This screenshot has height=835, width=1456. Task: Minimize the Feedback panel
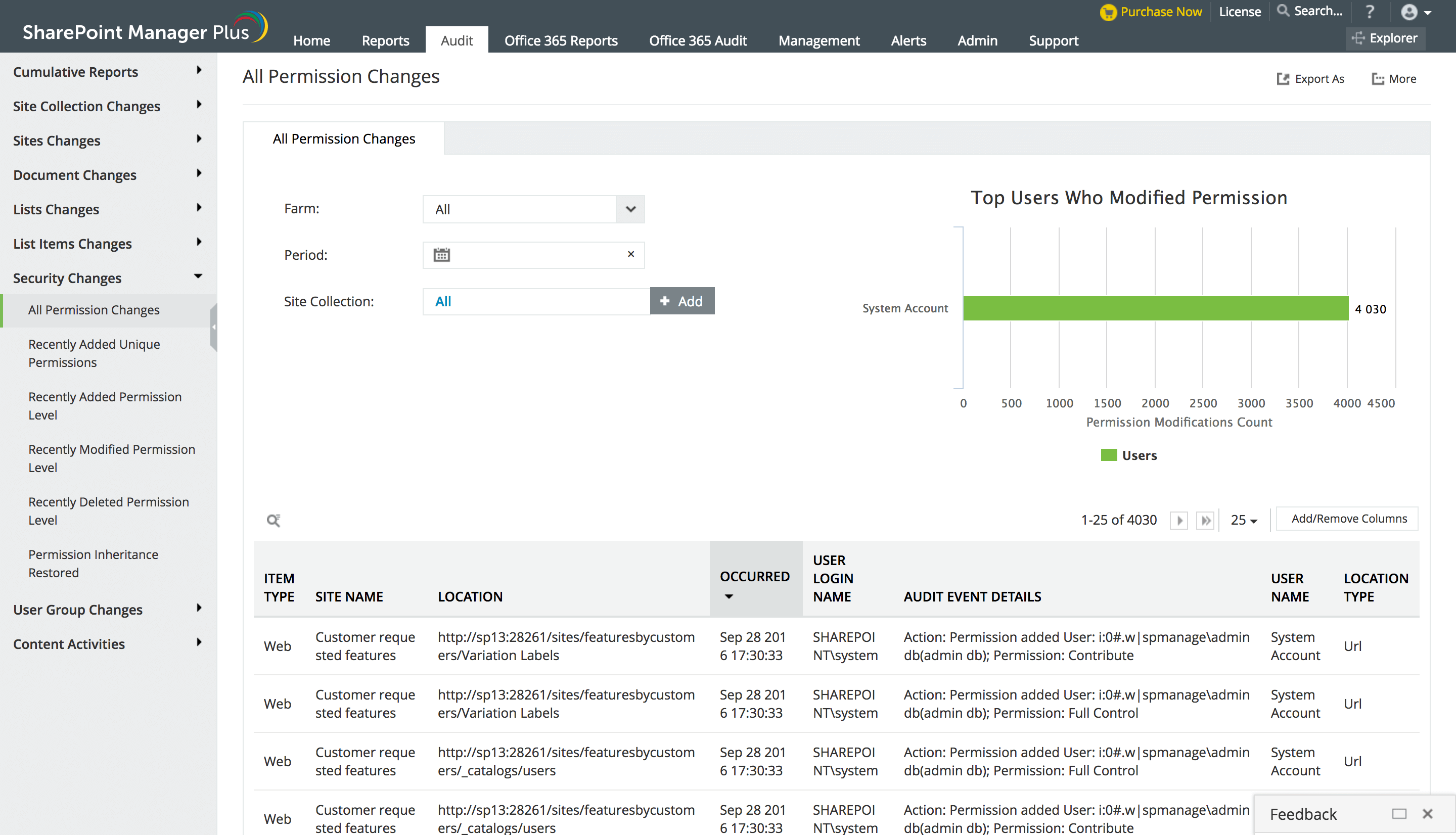click(x=1399, y=814)
